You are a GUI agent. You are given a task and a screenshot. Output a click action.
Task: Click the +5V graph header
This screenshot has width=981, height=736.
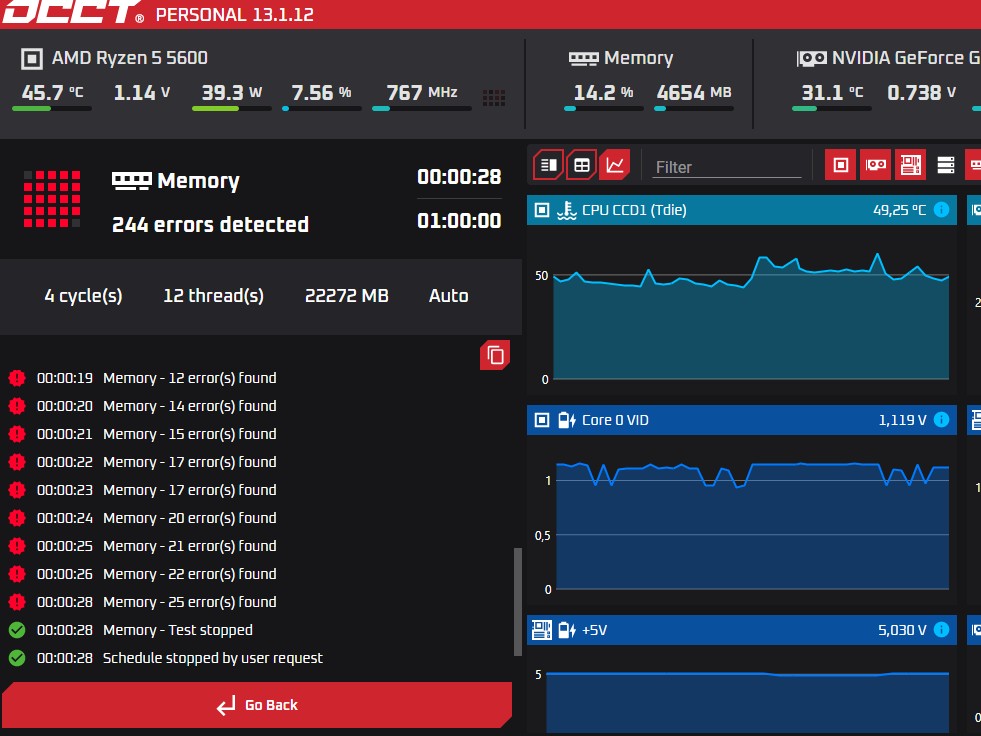tap(742, 630)
